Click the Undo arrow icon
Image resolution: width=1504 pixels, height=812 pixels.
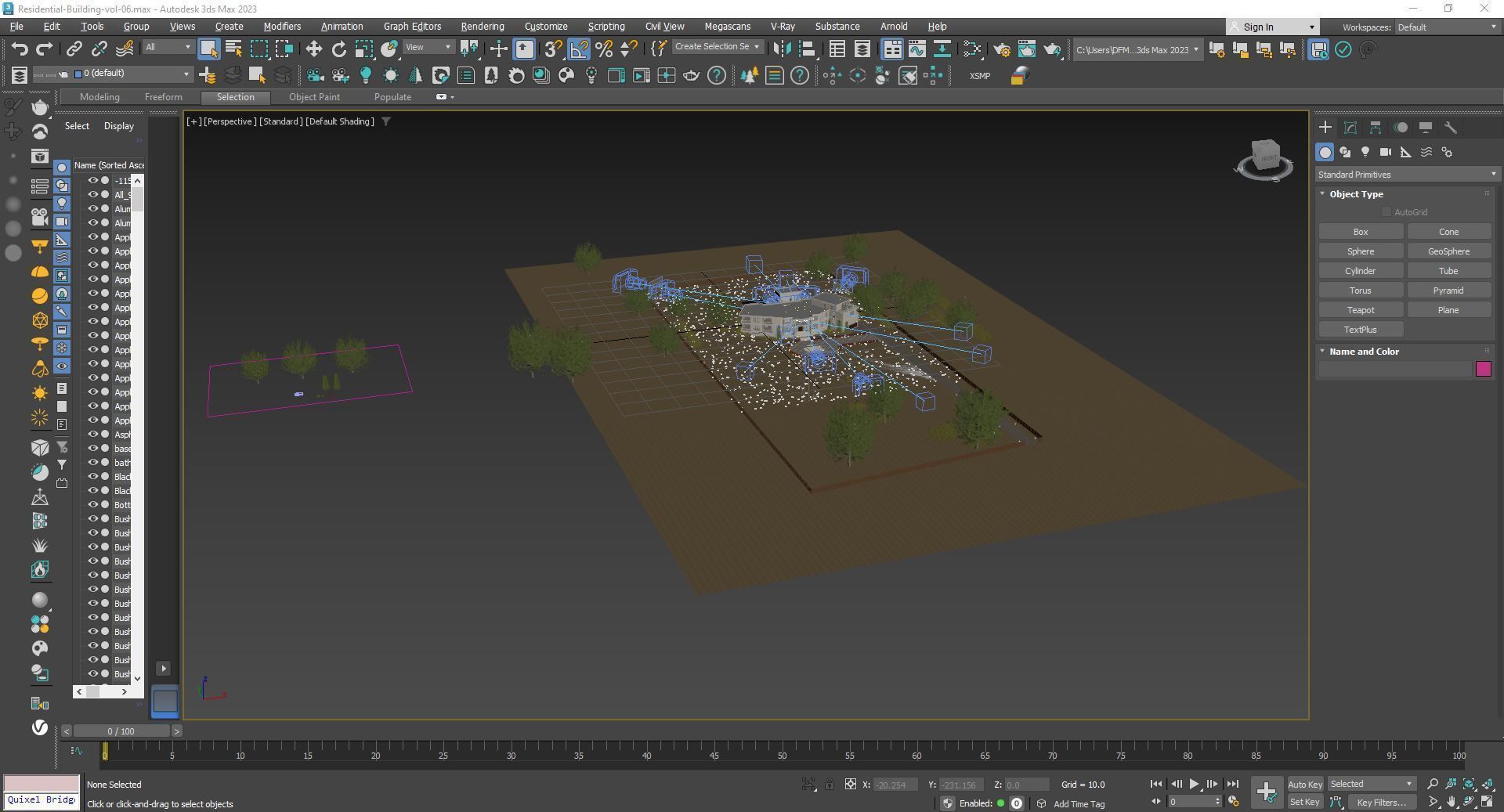point(20,49)
